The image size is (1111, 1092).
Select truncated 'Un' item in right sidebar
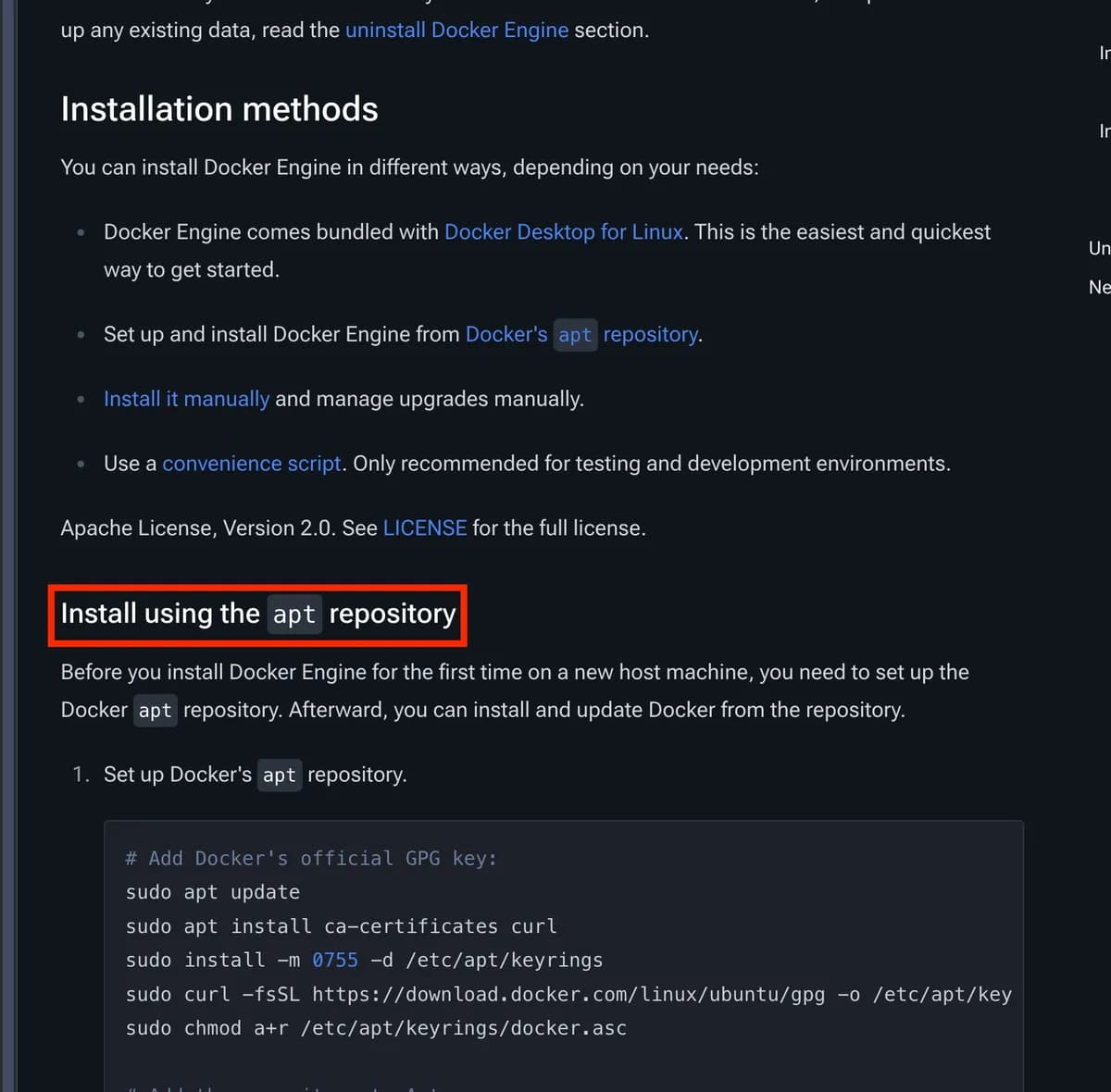click(x=1099, y=248)
